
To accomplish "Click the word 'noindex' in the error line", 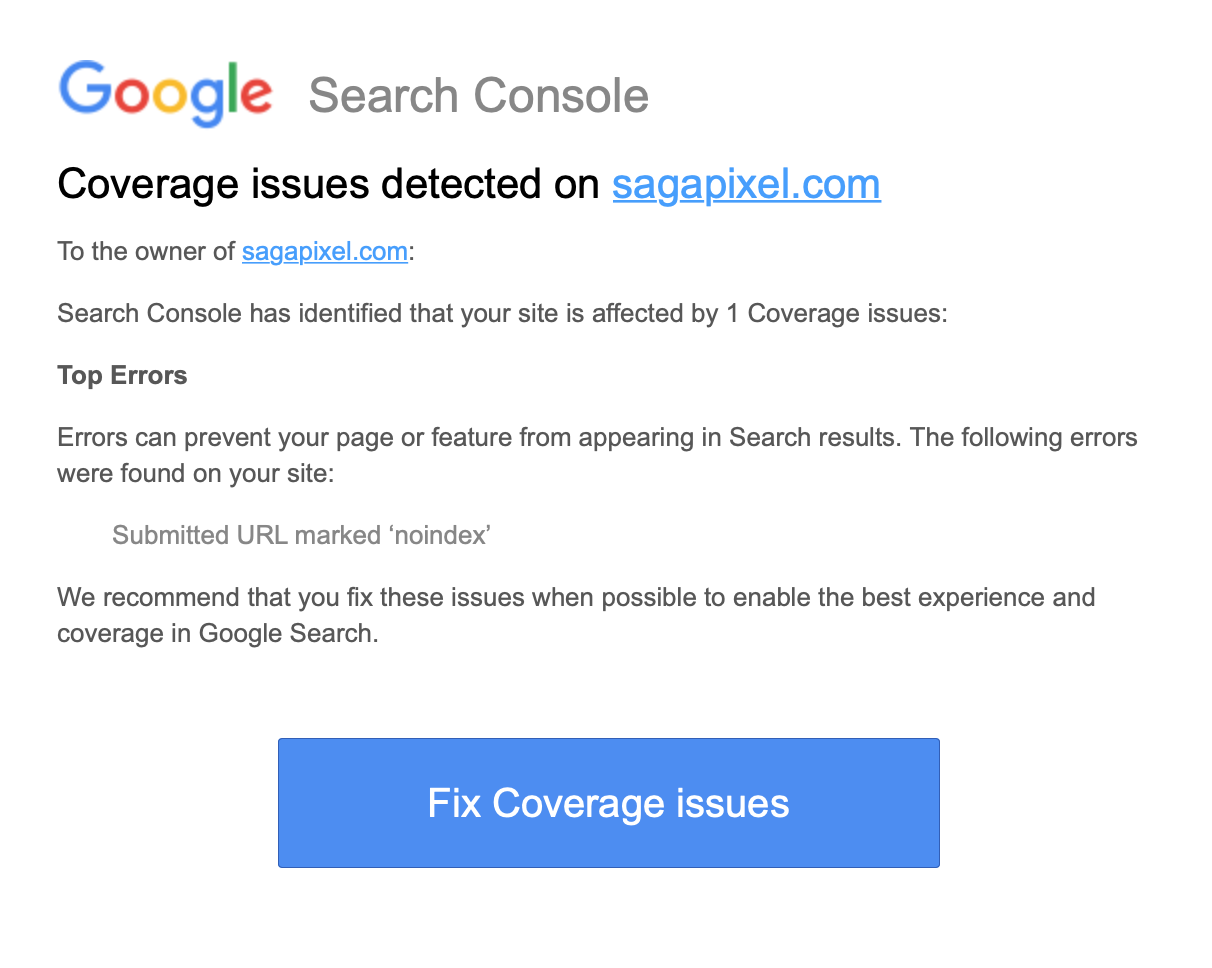I will point(438,535).
